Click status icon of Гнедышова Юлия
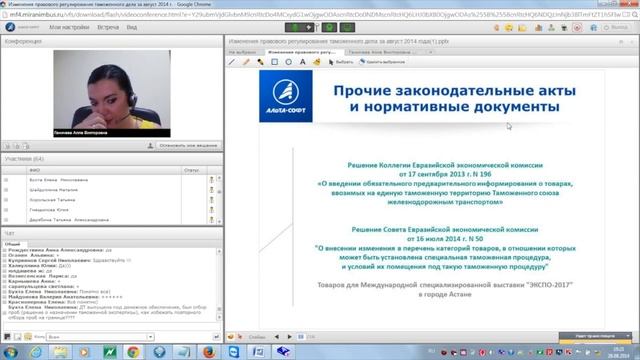Screen dimensions: 640x360 (x=211, y=210)
